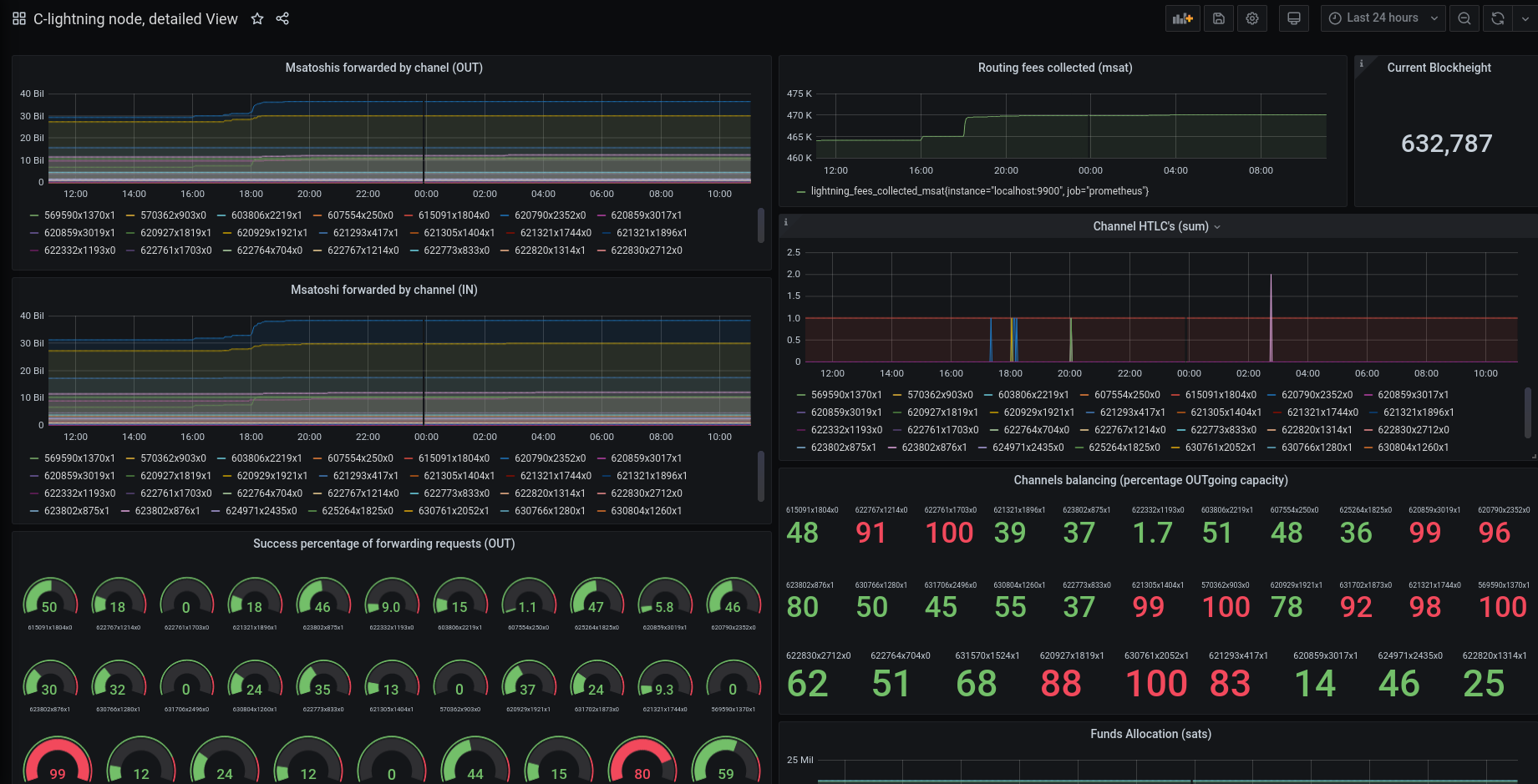The height and width of the screenshot is (784, 1538).
Task: Open dashboard settings gear
Action: tap(1252, 18)
